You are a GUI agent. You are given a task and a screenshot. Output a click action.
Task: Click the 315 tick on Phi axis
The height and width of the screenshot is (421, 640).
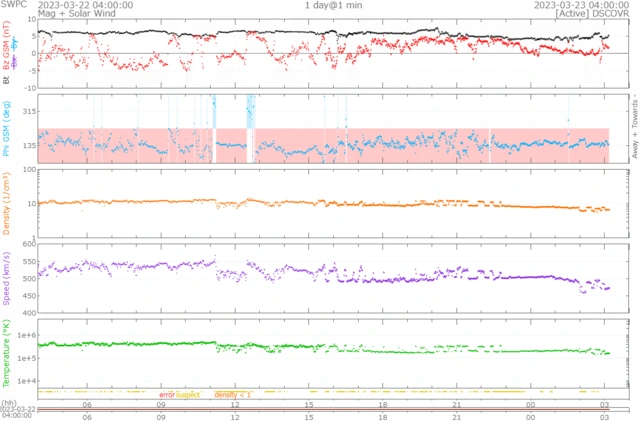(x=29, y=112)
